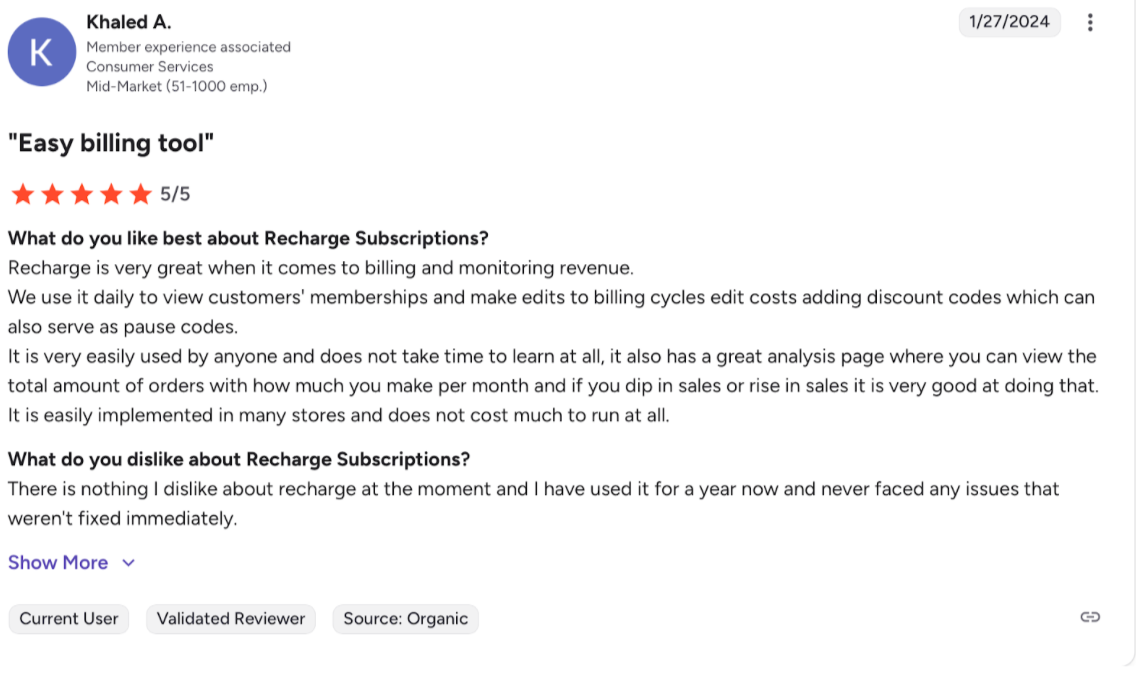Select the Validated Reviewer tag
The image size is (1140, 674).
231,618
